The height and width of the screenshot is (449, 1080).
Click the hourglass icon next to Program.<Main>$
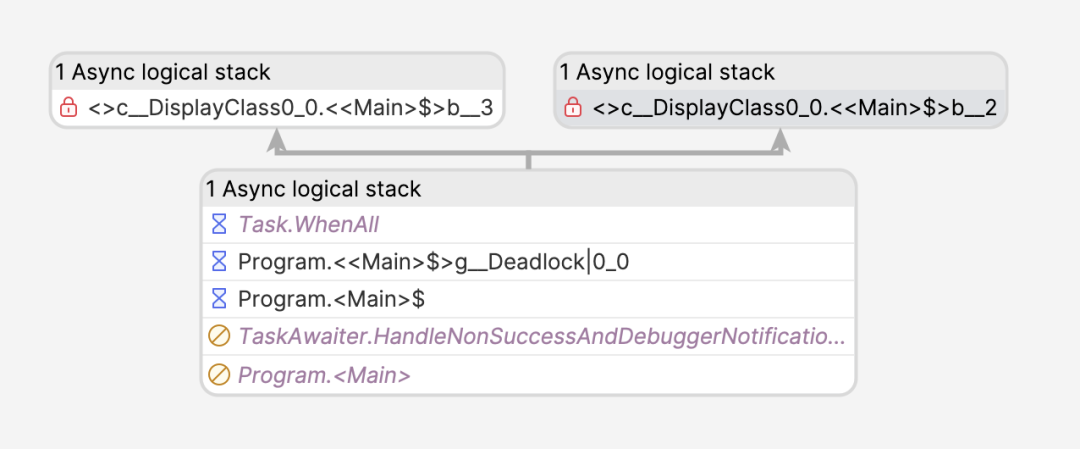pos(218,299)
